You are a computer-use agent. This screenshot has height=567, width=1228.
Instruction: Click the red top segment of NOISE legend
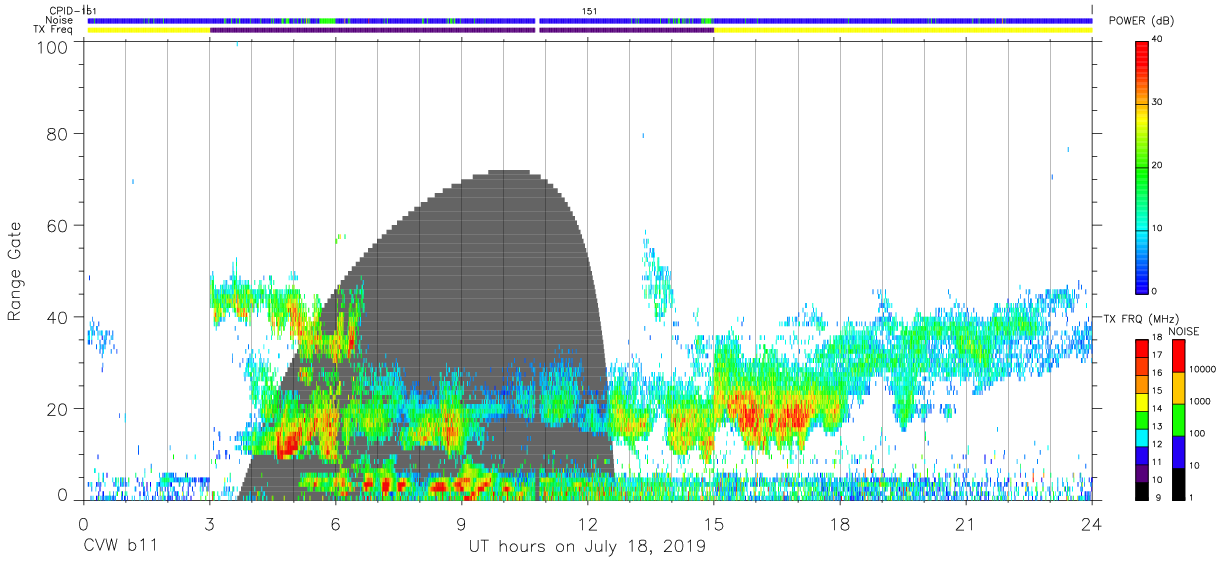click(x=1177, y=356)
